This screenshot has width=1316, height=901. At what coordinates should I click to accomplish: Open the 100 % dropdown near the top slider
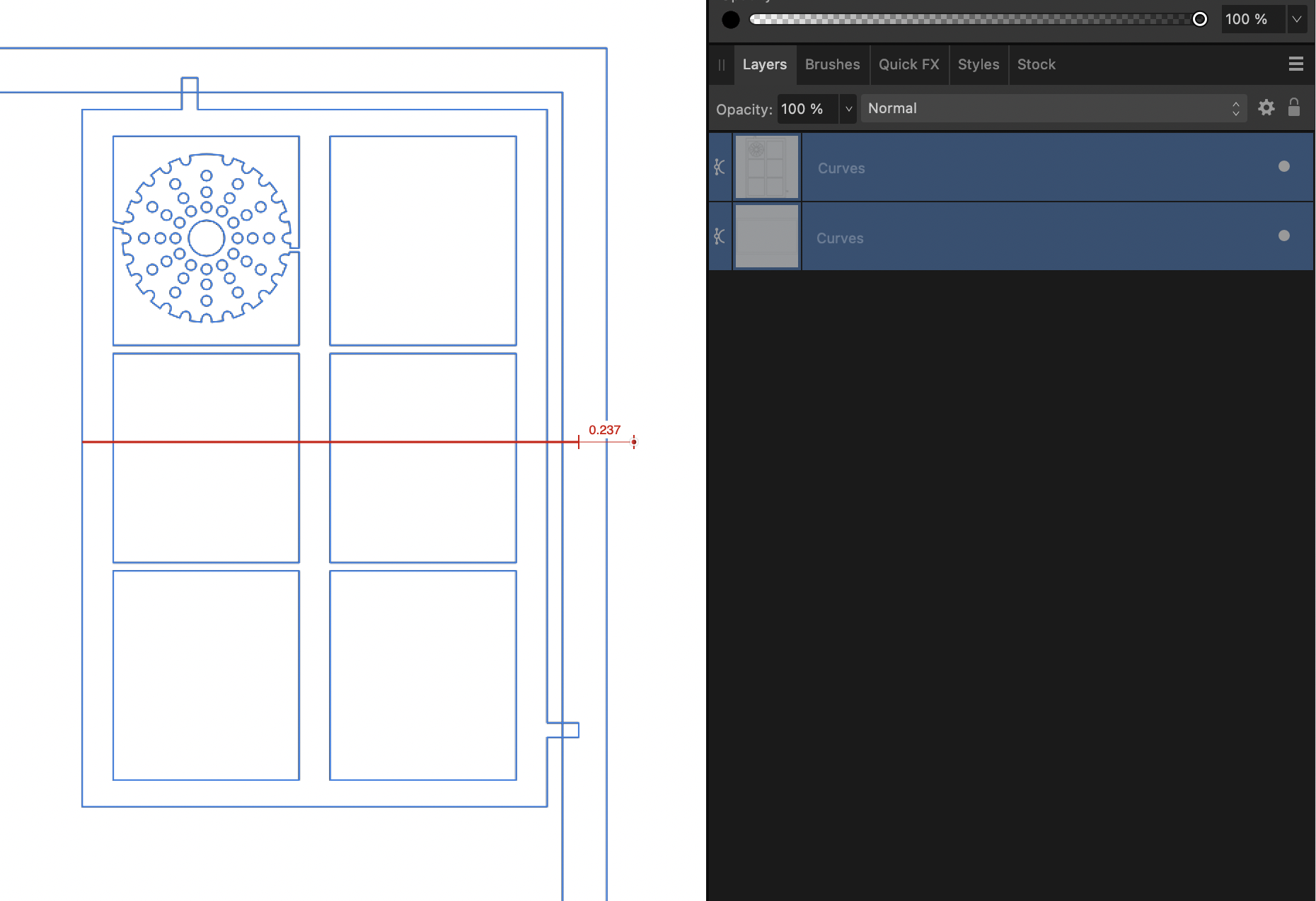[1298, 19]
